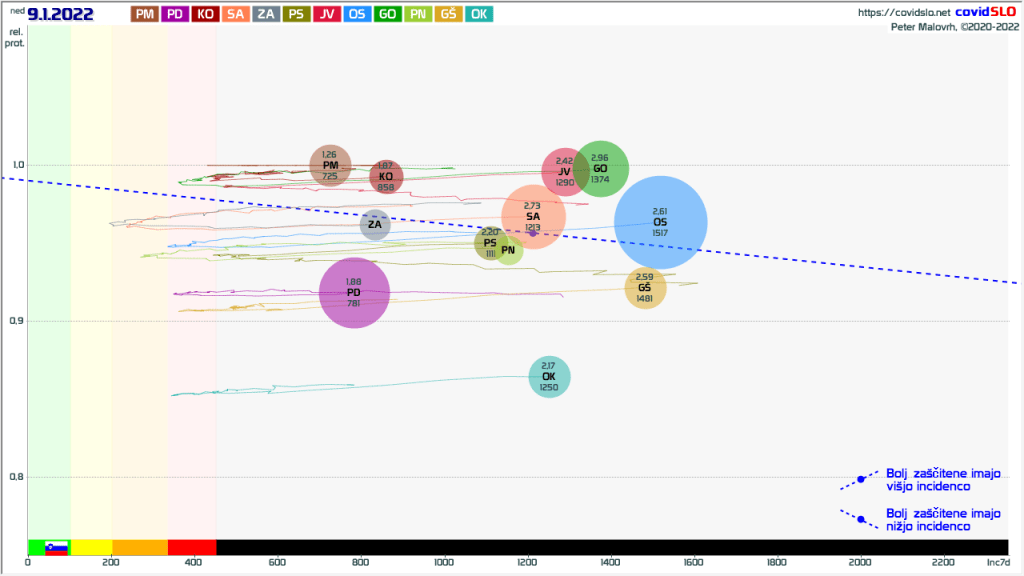Click the large blue OS bubble
The image size is (1024, 576).
pyautogui.click(x=660, y=223)
